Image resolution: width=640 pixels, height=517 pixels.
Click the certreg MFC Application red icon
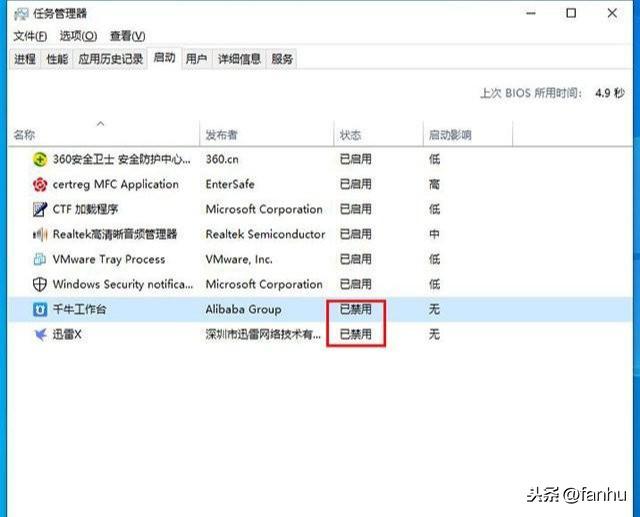(40, 184)
